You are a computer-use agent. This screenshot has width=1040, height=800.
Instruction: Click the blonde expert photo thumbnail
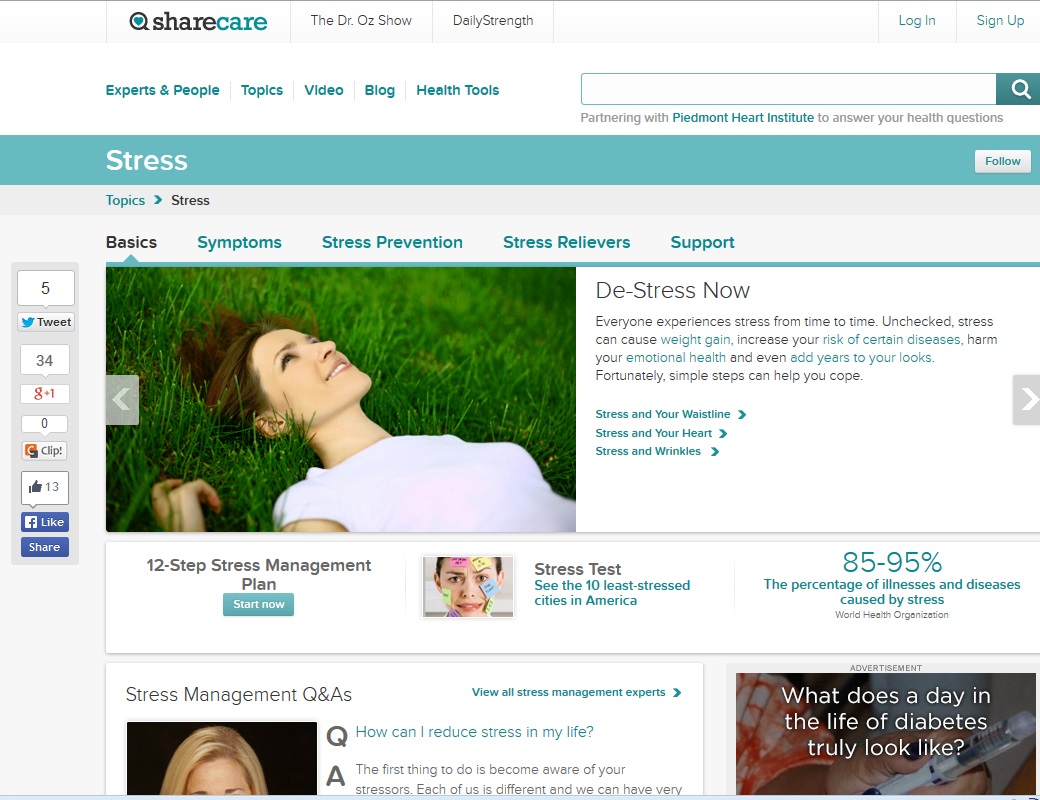pos(222,758)
